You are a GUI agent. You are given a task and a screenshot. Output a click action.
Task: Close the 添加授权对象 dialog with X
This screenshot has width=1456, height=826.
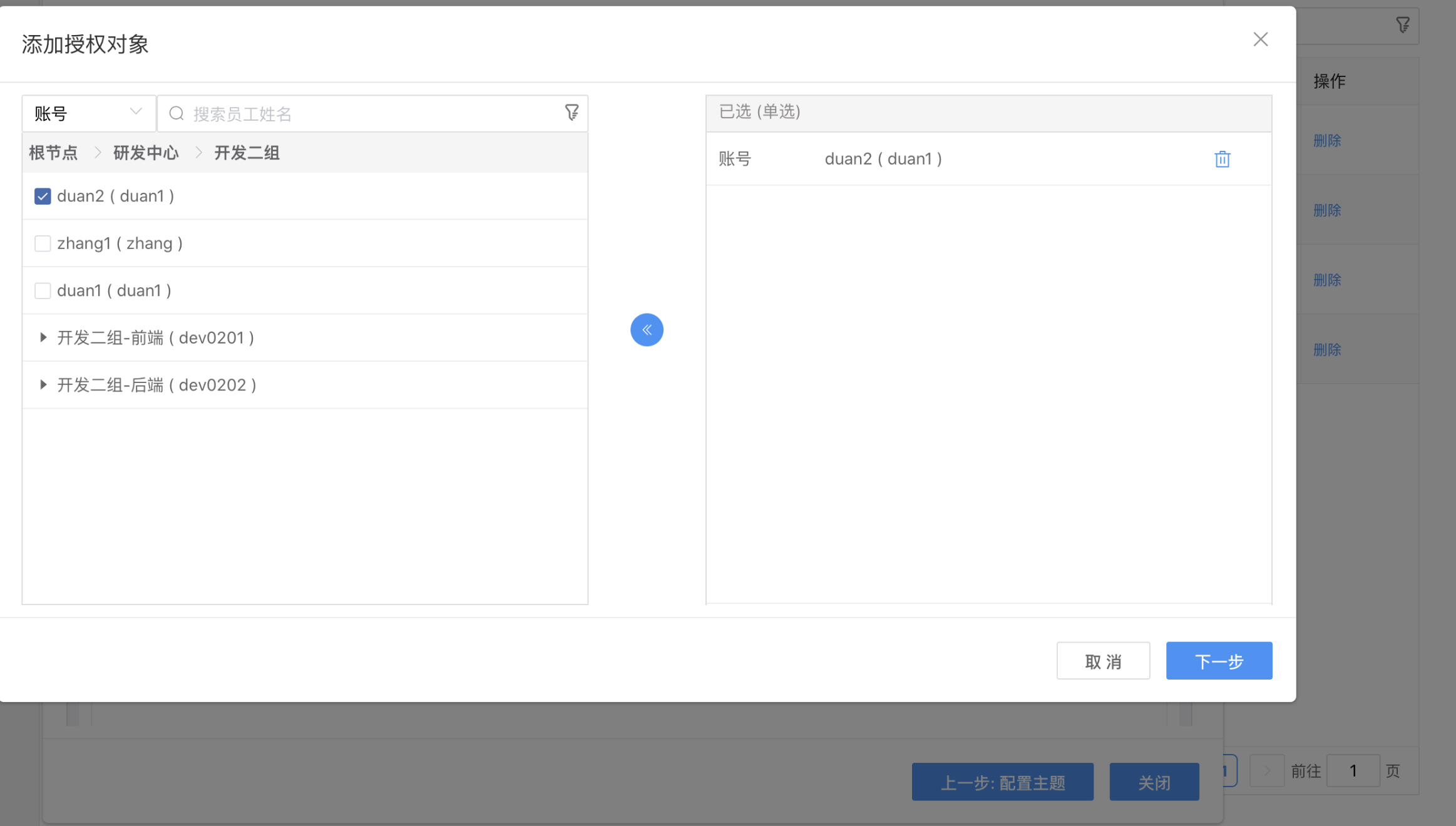coord(1260,39)
